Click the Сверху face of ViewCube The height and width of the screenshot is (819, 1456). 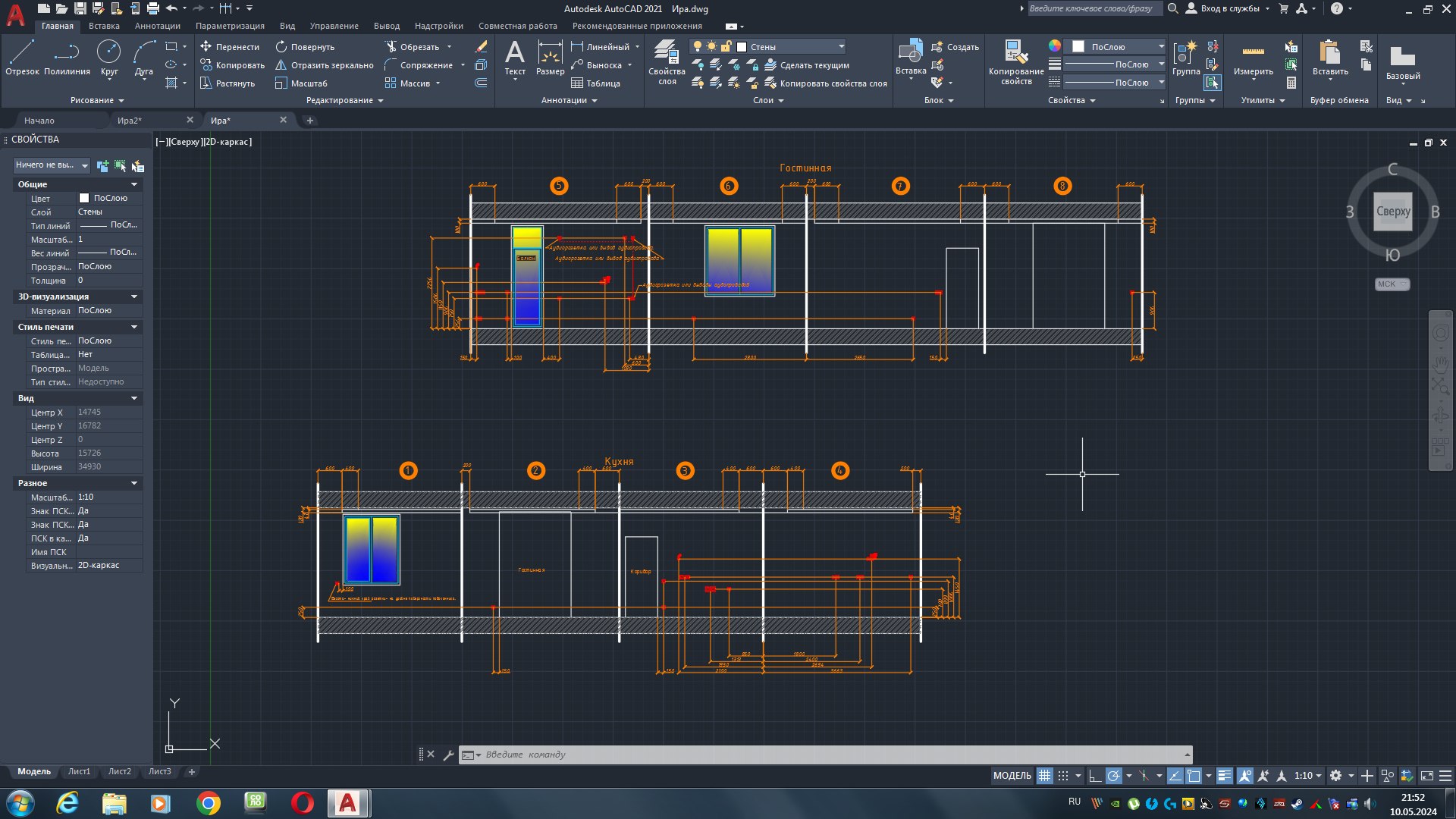pos(1393,212)
